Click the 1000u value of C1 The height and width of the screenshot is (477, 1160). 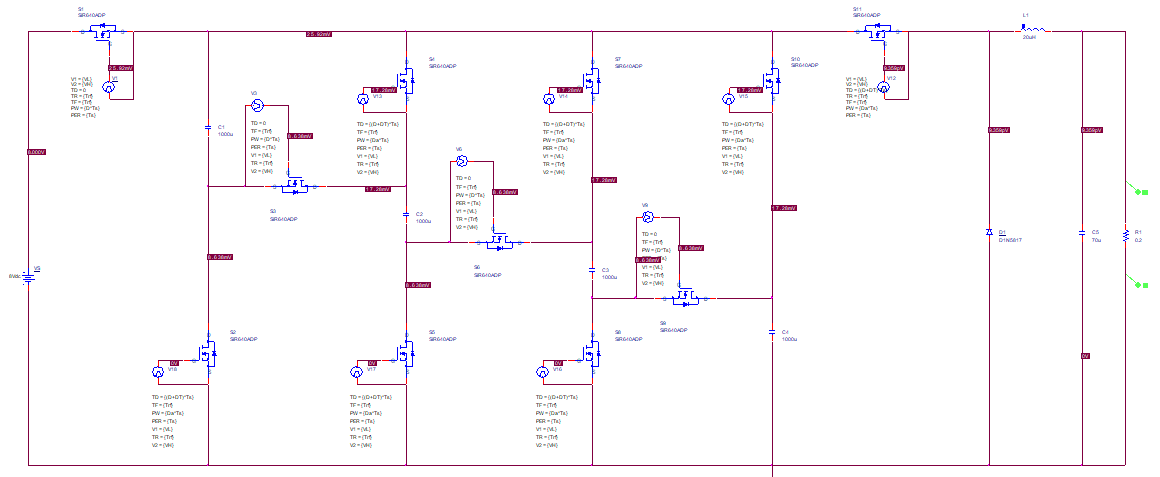pos(226,134)
